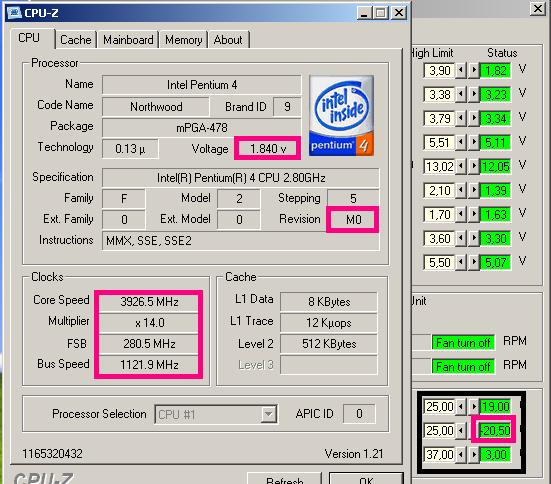Click the Intel Pentium 4 name field
Screen dimensions: 551x484
pyautogui.click(x=202, y=85)
